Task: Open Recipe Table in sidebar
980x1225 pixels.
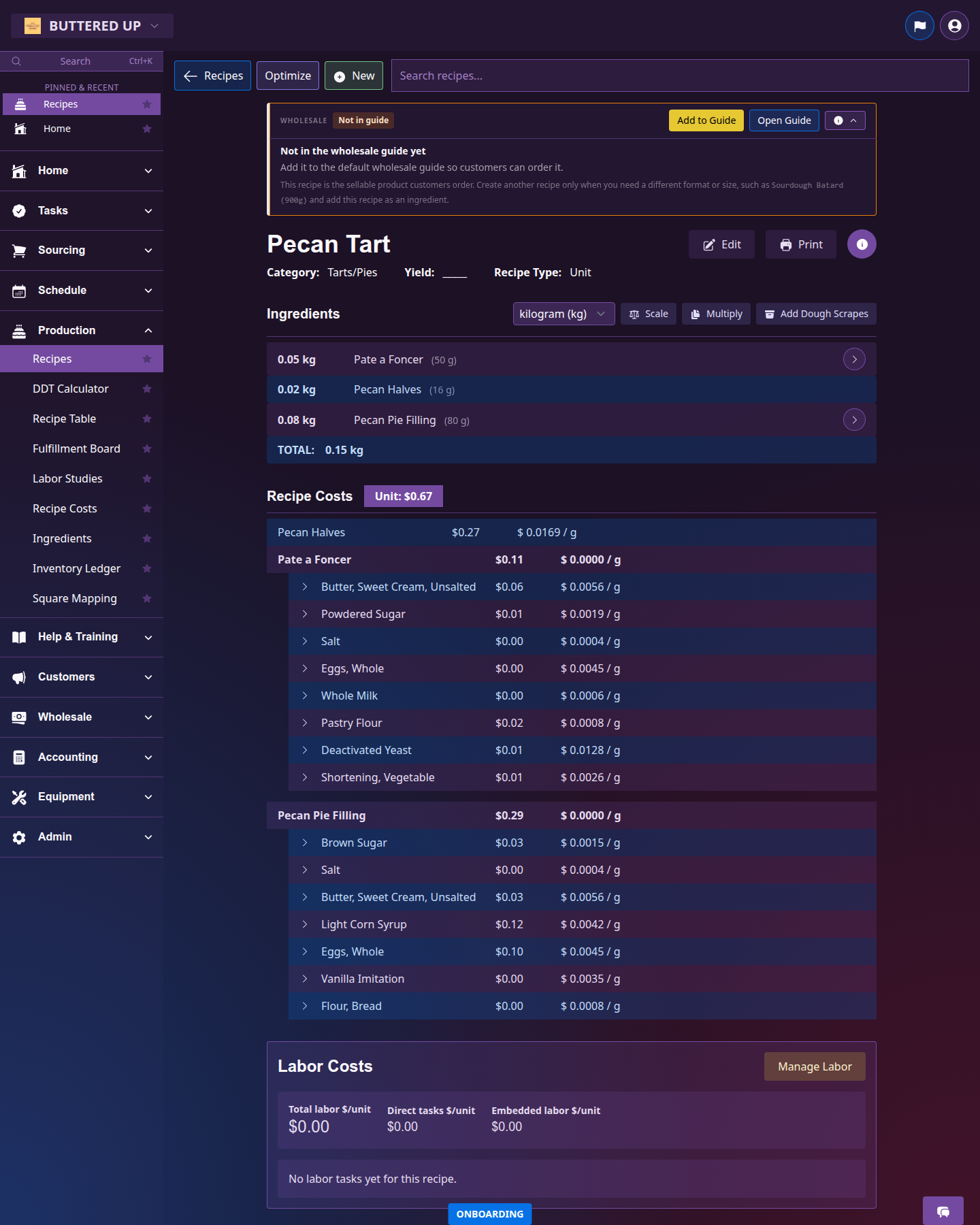Action: pyautogui.click(x=65, y=419)
